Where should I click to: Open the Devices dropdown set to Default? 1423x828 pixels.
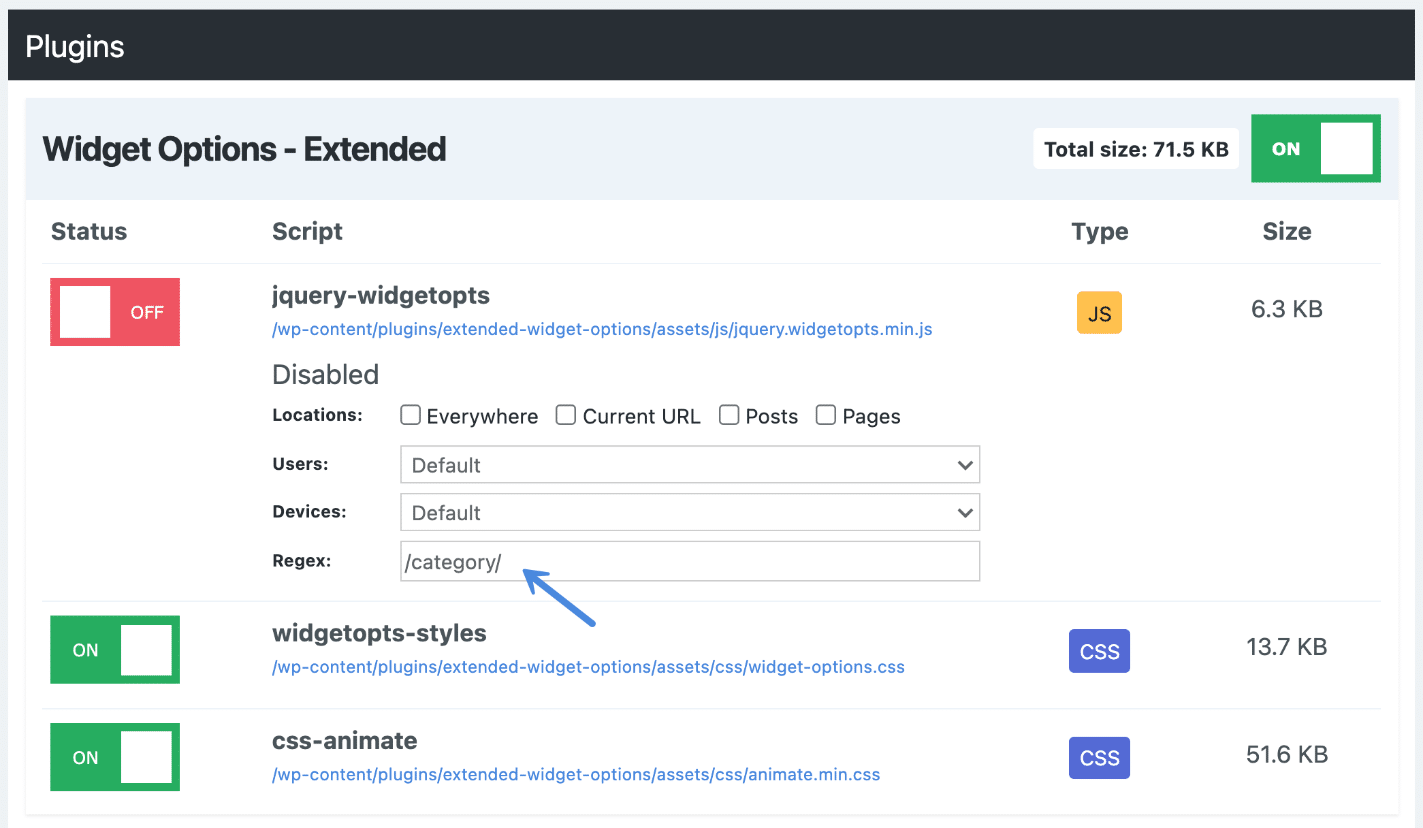click(690, 512)
